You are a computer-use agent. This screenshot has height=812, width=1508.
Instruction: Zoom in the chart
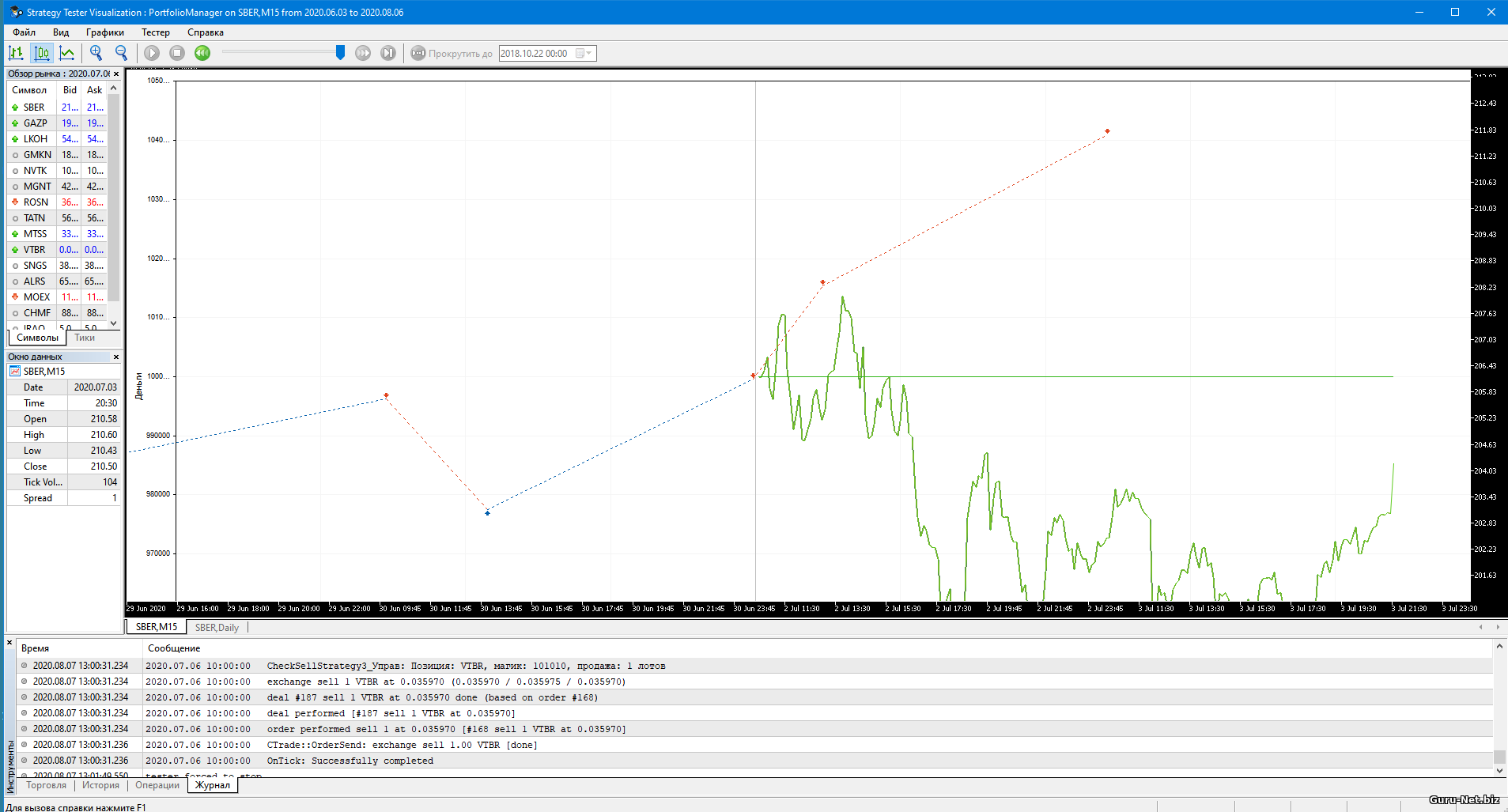(96, 53)
